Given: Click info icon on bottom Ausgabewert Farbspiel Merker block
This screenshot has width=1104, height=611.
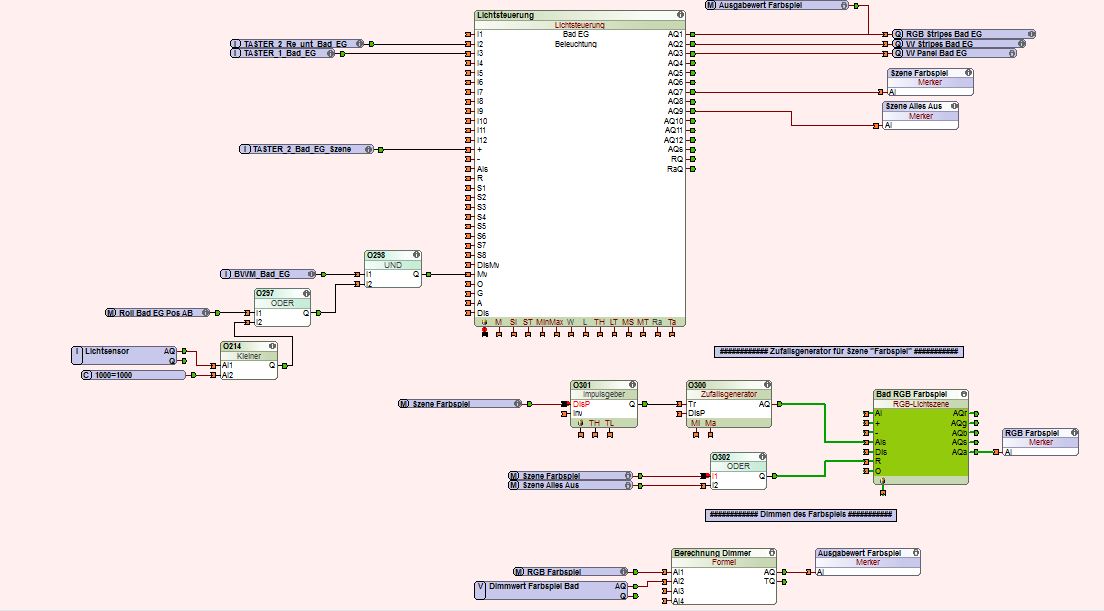Looking at the screenshot, I should 915,553.
